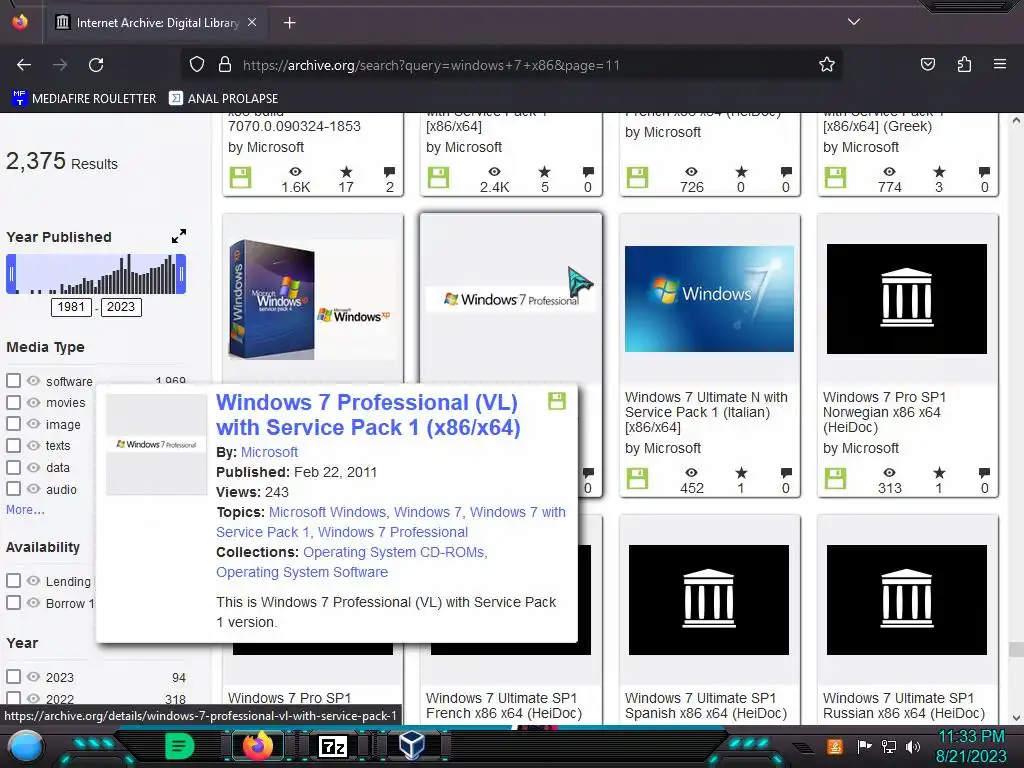Open Operating System Software collection link
The width and height of the screenshot is (1024, 768).
coord(302,572)
